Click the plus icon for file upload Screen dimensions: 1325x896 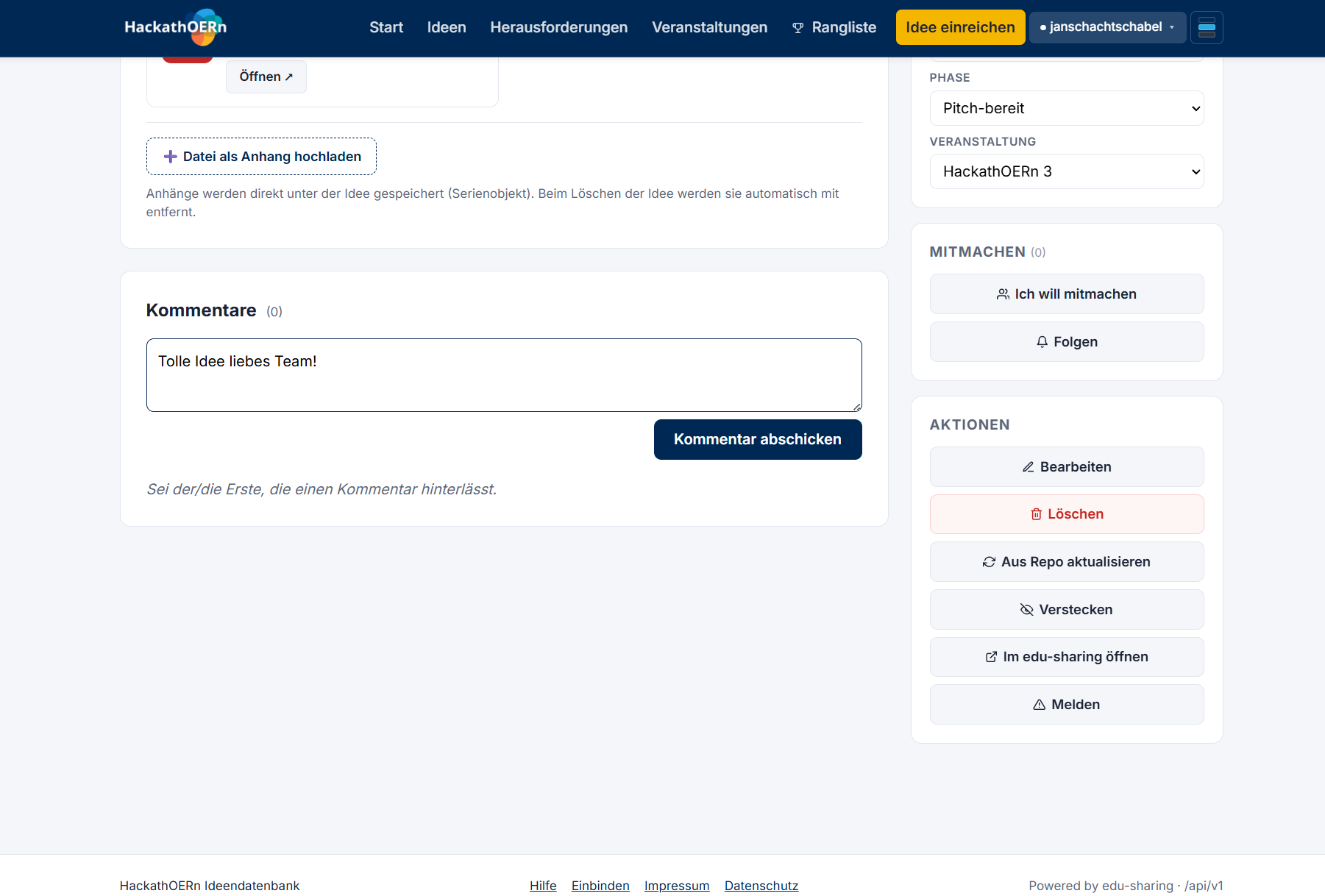coord(170,157)
